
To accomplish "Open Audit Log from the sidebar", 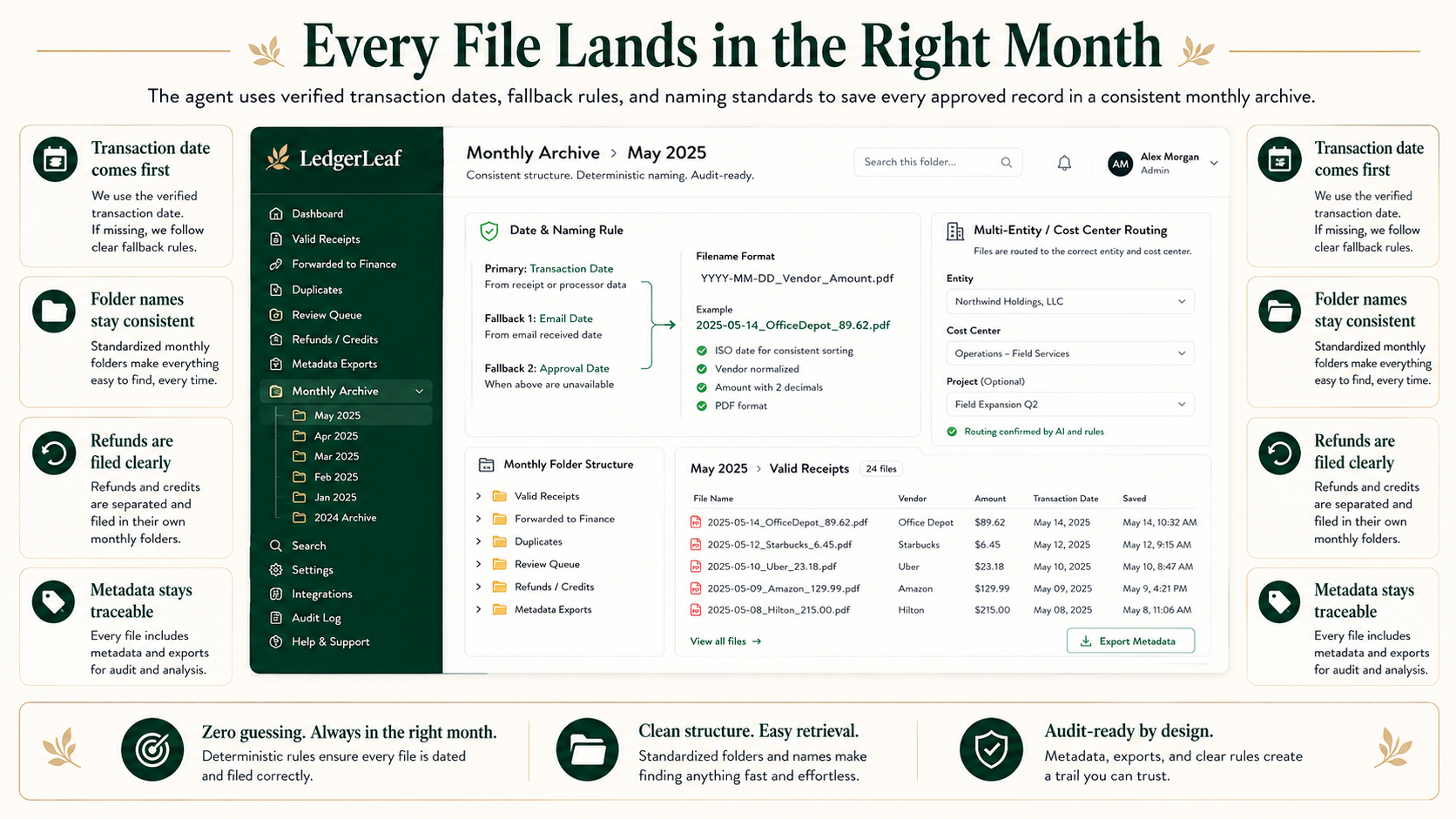I will 316,618.
